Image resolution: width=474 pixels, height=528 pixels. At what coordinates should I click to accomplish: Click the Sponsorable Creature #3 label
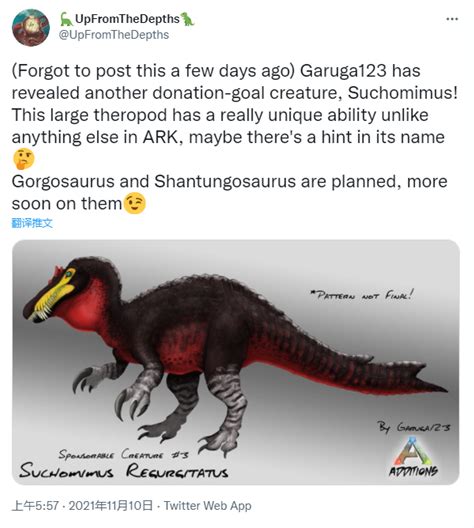(x=124, y=454)
